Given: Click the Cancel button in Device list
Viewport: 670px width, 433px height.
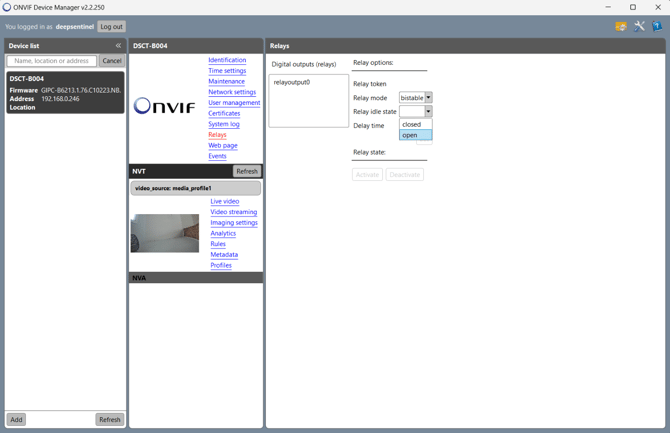Looking at the screenshot, I should tap(112, 61).
